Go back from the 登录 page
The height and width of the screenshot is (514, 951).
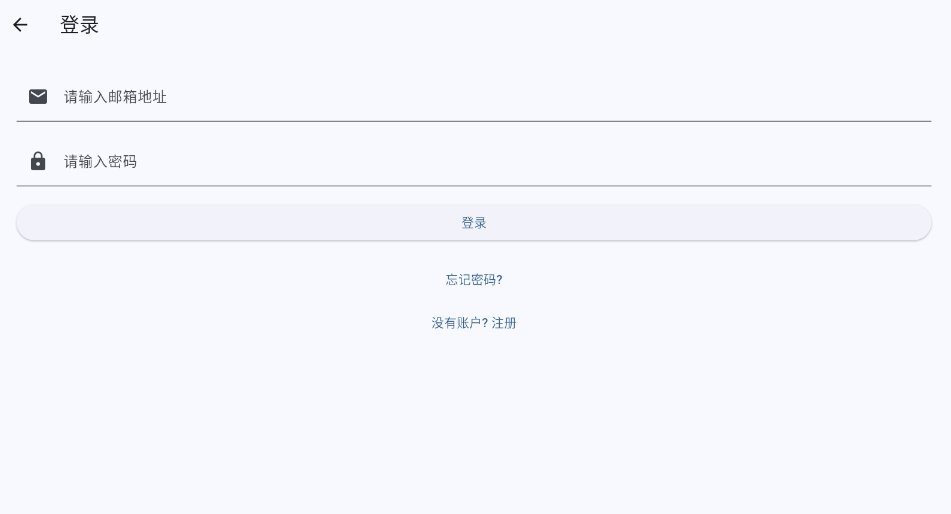click(x=20, y=25)
